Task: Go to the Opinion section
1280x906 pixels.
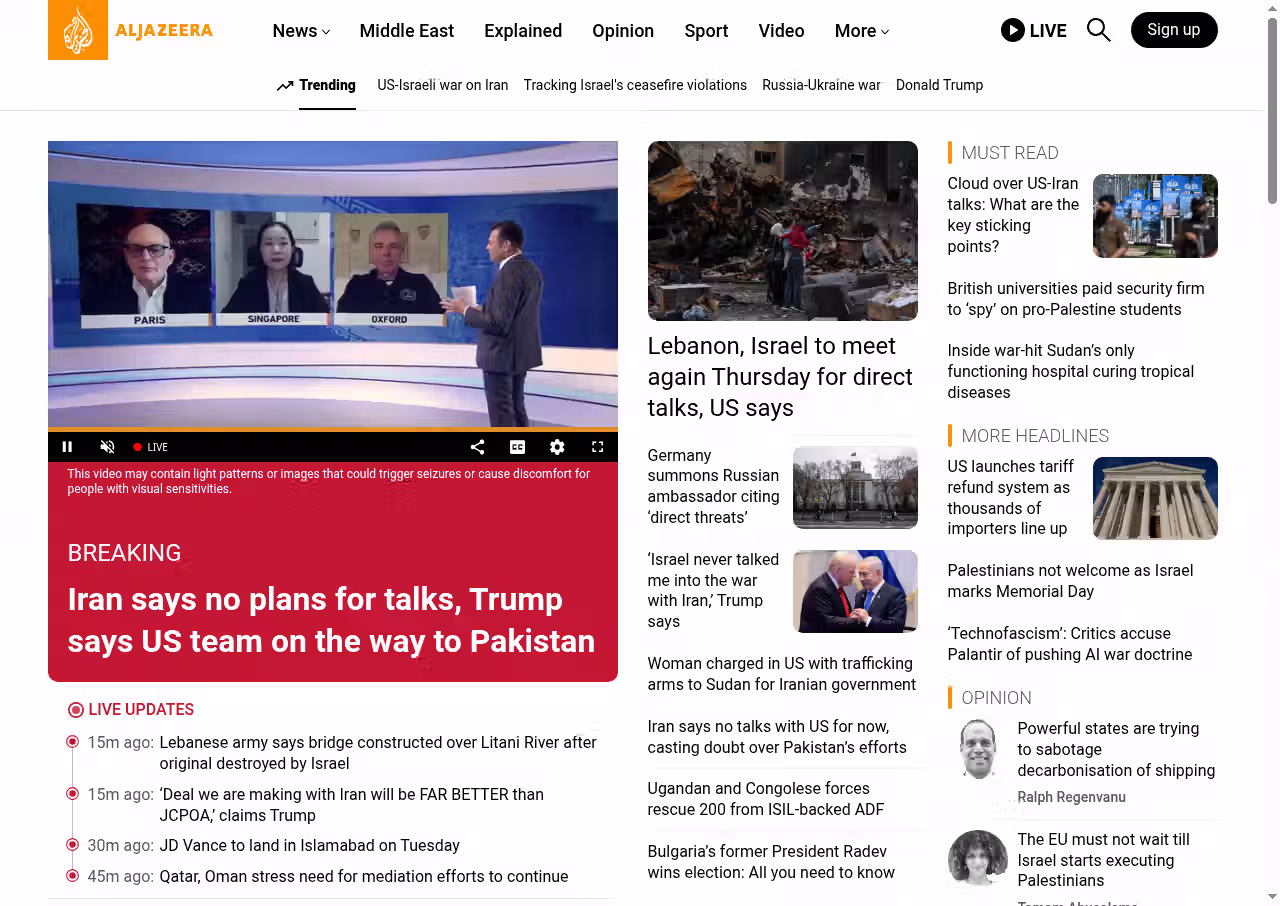Action: click(622, 31)
